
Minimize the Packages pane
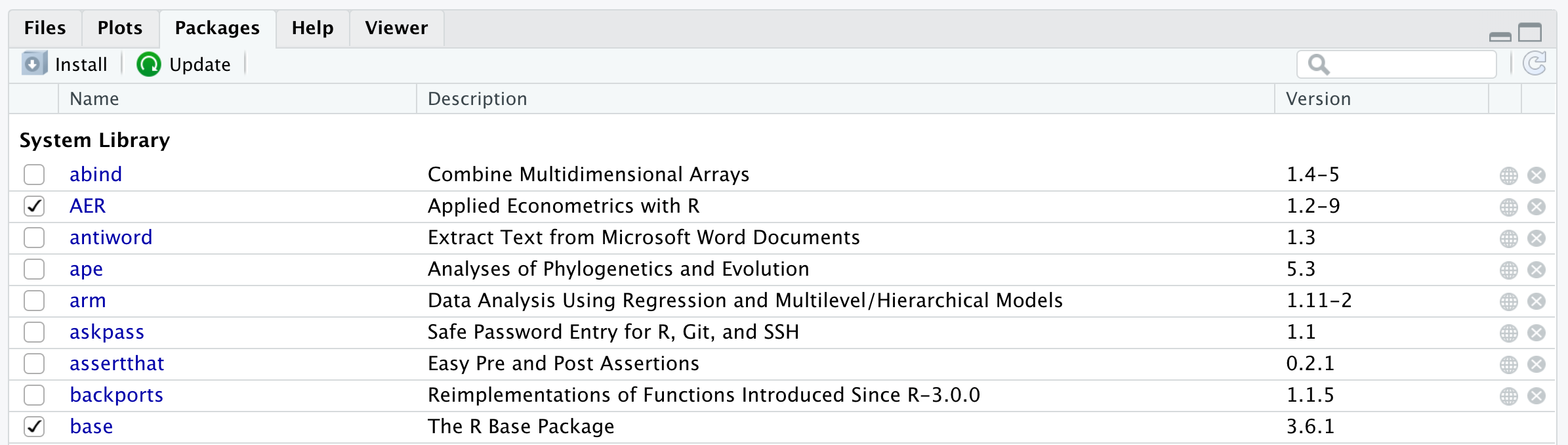pyautogui.click(x=1500, y=35)
